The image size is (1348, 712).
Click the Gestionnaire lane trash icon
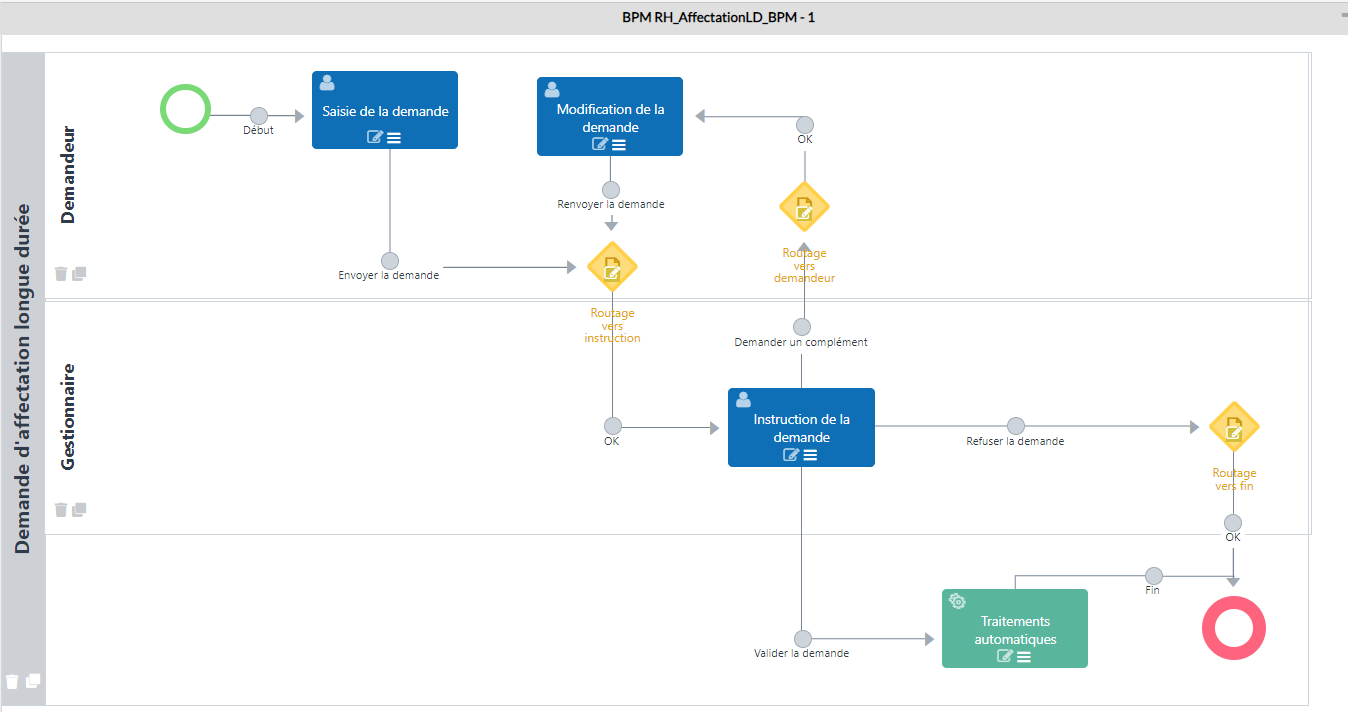pyautogui.click(x=61, y=509)
